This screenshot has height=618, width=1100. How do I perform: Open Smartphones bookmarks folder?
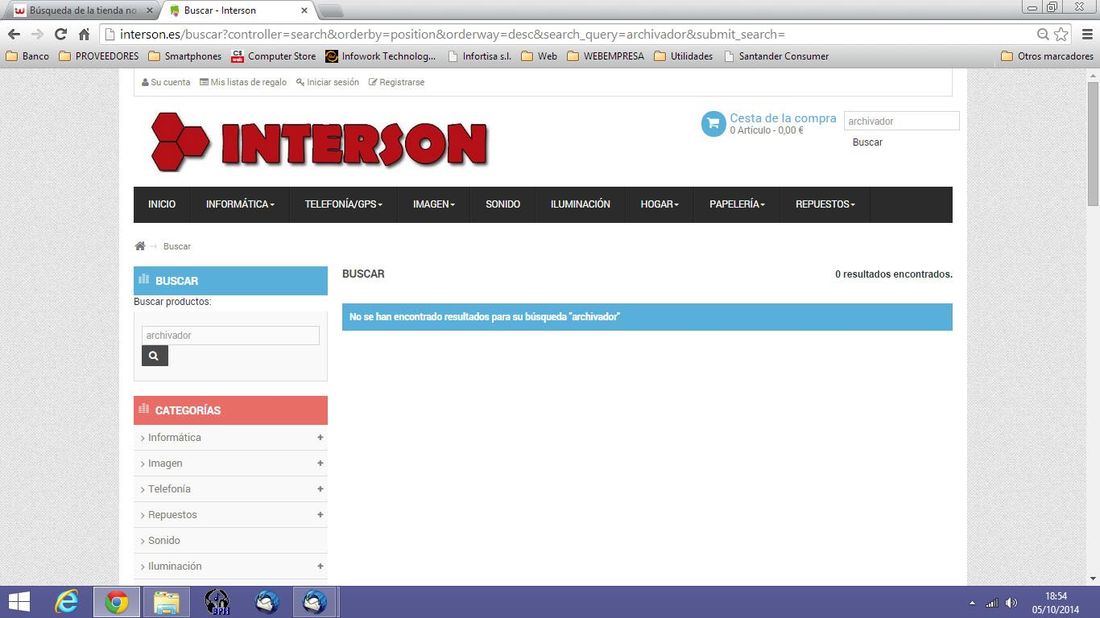pyautogui.click(x=185, y=56)
